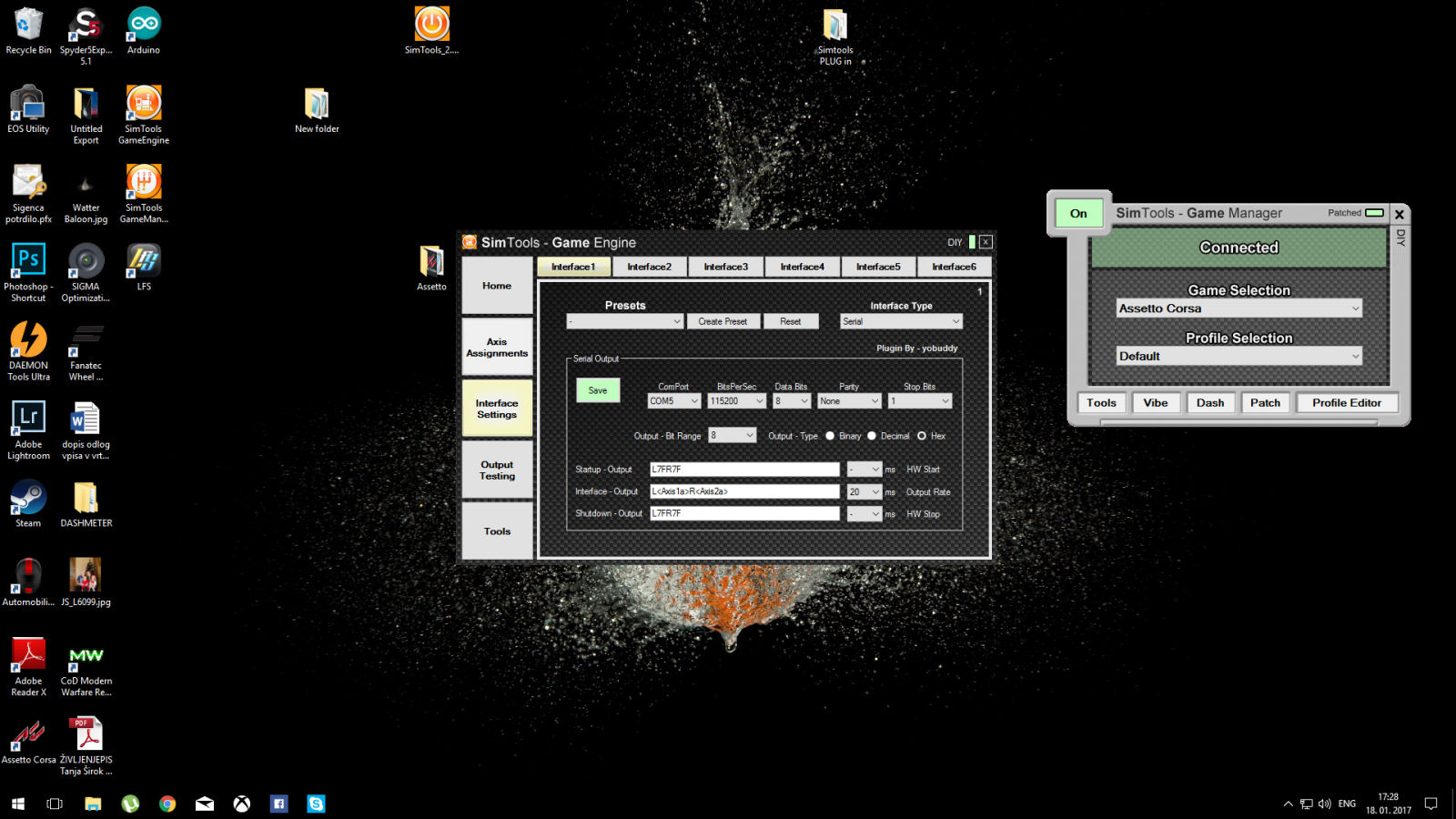
Task: Open the Data Bits dropdown
Action: coord(792,401)
